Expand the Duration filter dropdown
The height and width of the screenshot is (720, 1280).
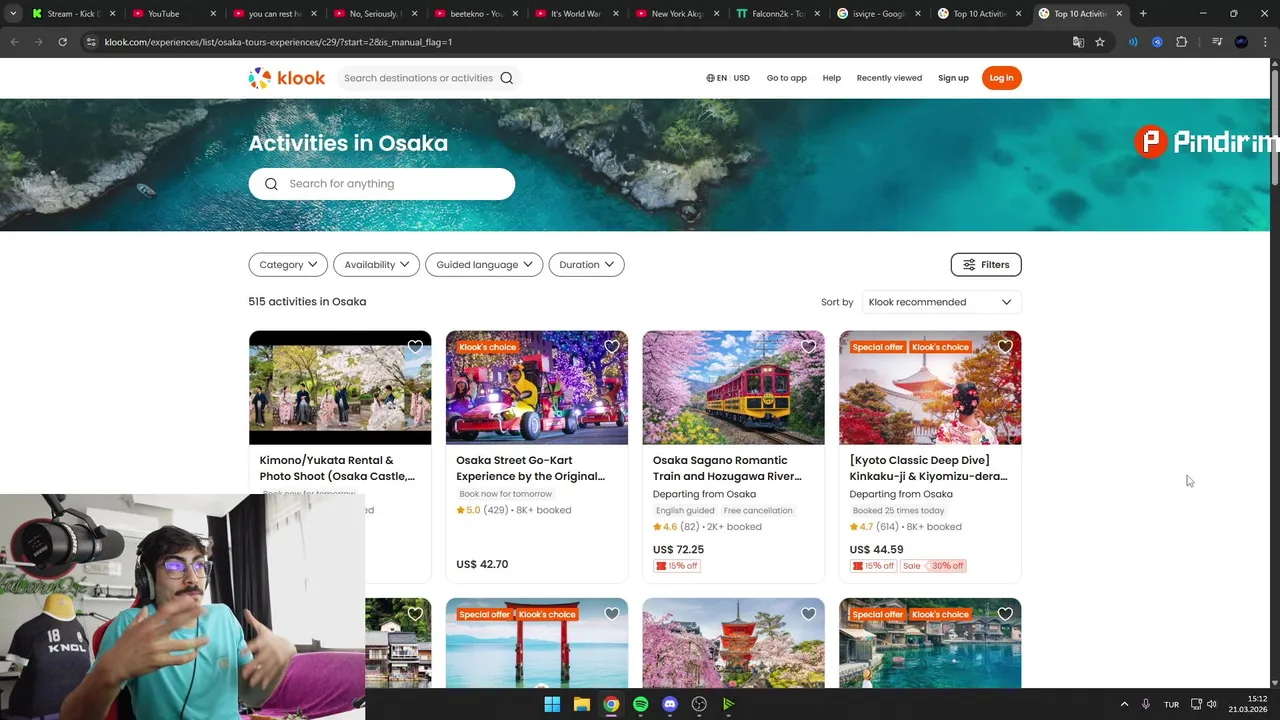pos(586,265)
